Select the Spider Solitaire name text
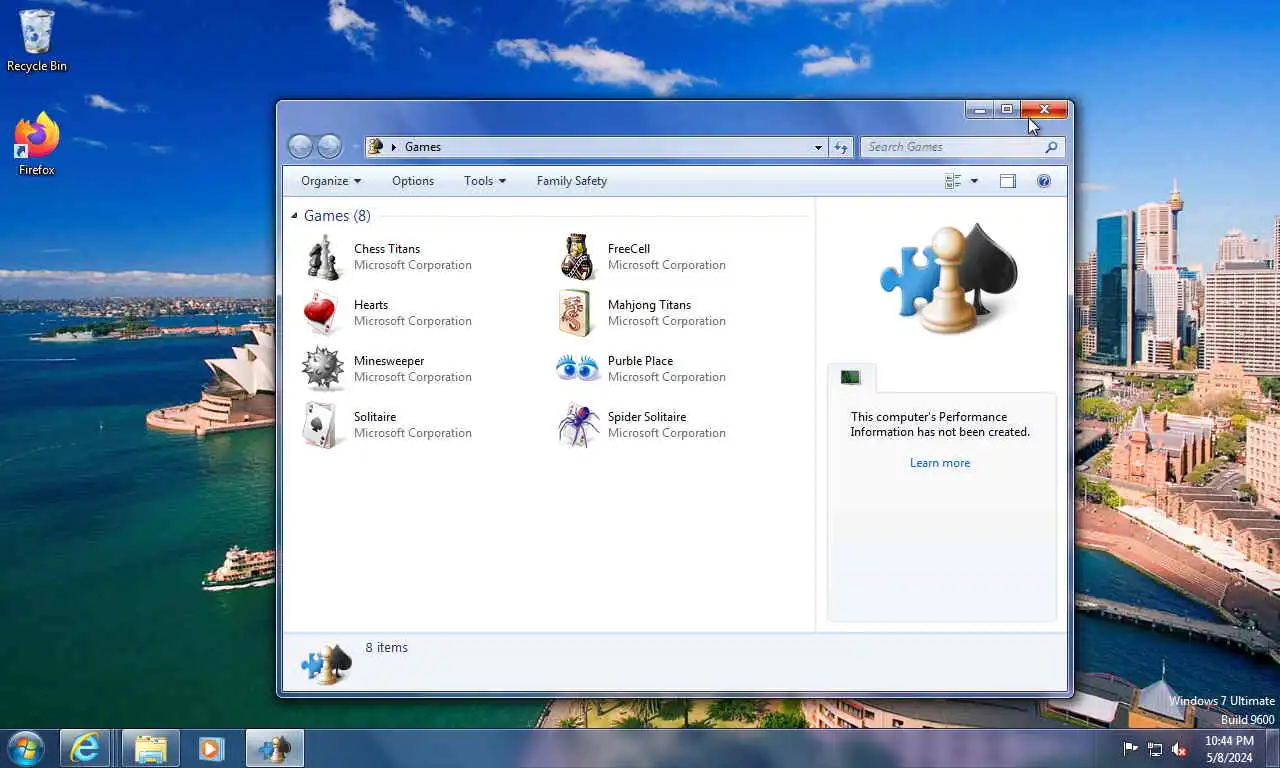This screenshot has width=1280, height=768. (x=647, y=417)
